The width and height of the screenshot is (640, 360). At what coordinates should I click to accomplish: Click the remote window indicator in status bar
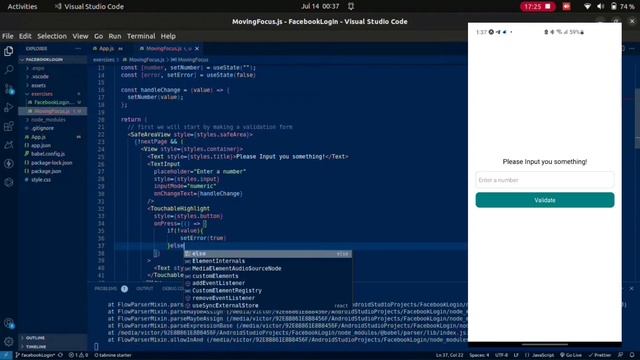point(6,355)
